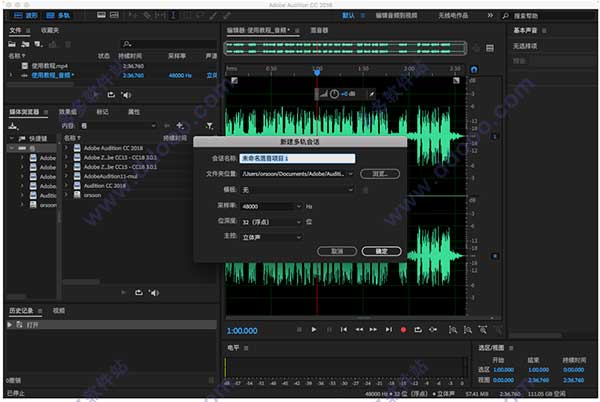The width and height of the screenshot is (600, 402).
Task: Open Media Browser contents dropdown
Action: point(118,125)
